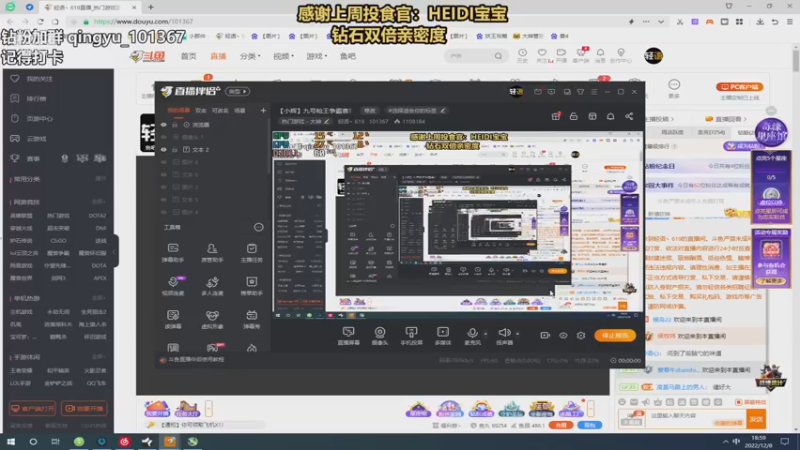Add a 直播屏幕 screen capture source

tap(348, 336)
